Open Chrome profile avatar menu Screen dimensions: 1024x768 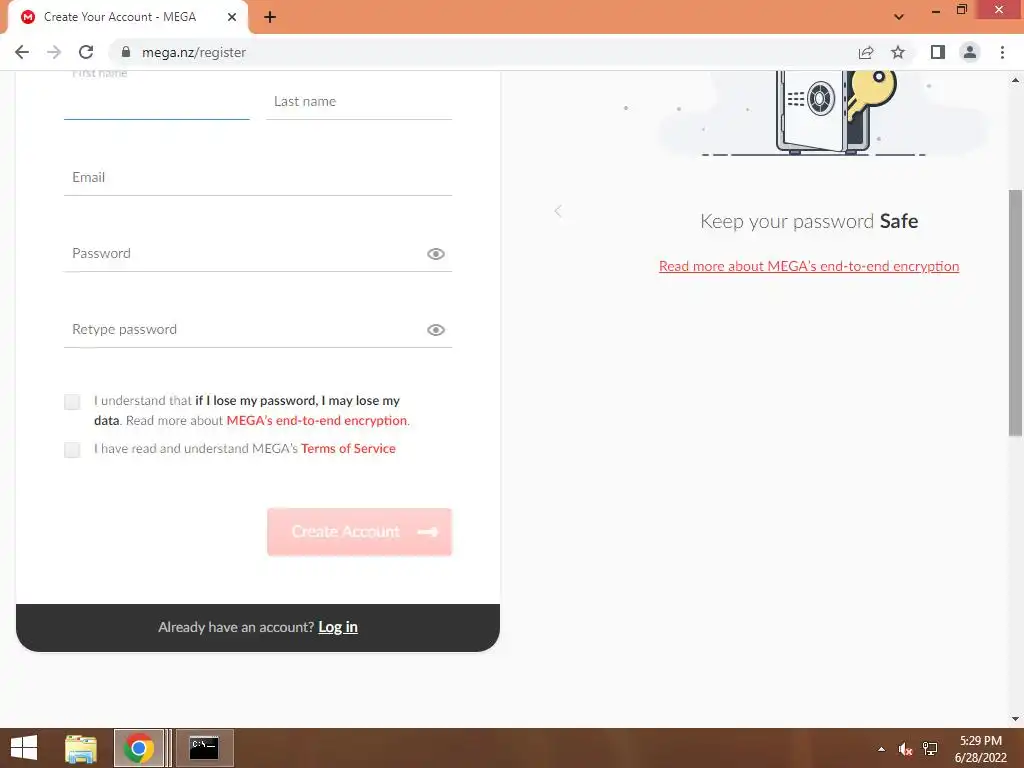click(970, 52)
